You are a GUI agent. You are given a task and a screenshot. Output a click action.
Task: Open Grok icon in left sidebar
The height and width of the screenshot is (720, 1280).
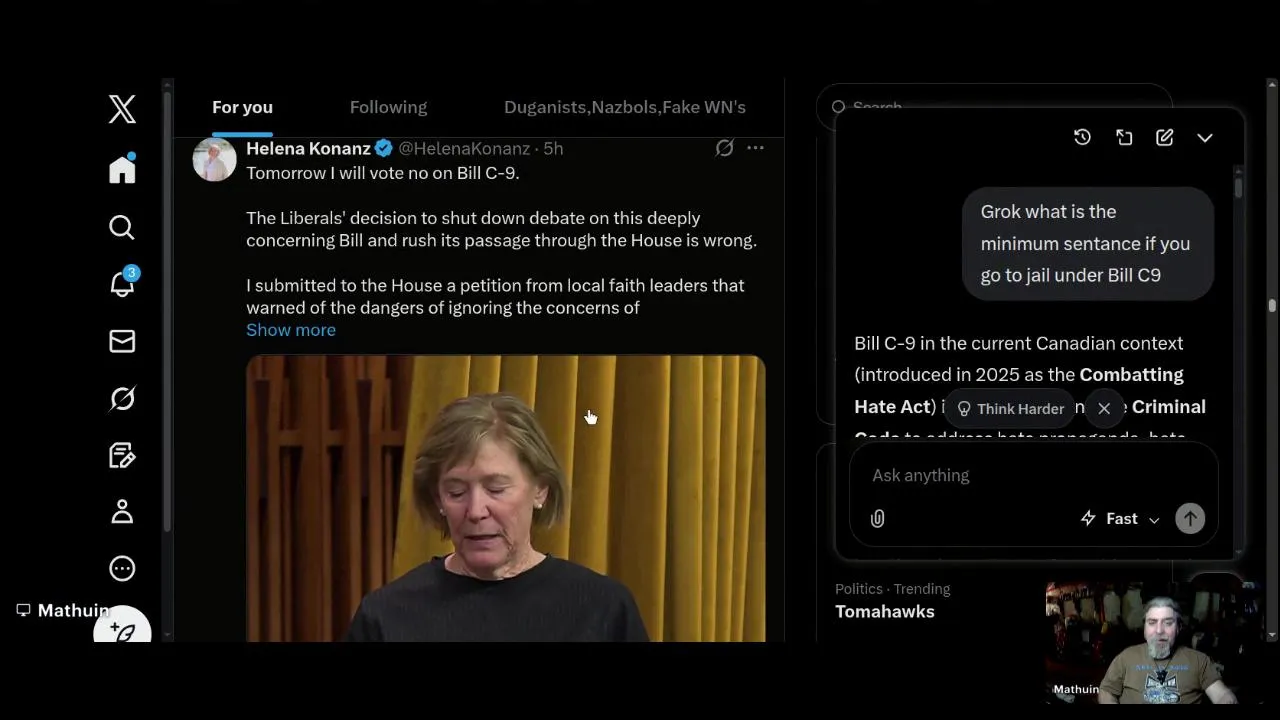122,399
